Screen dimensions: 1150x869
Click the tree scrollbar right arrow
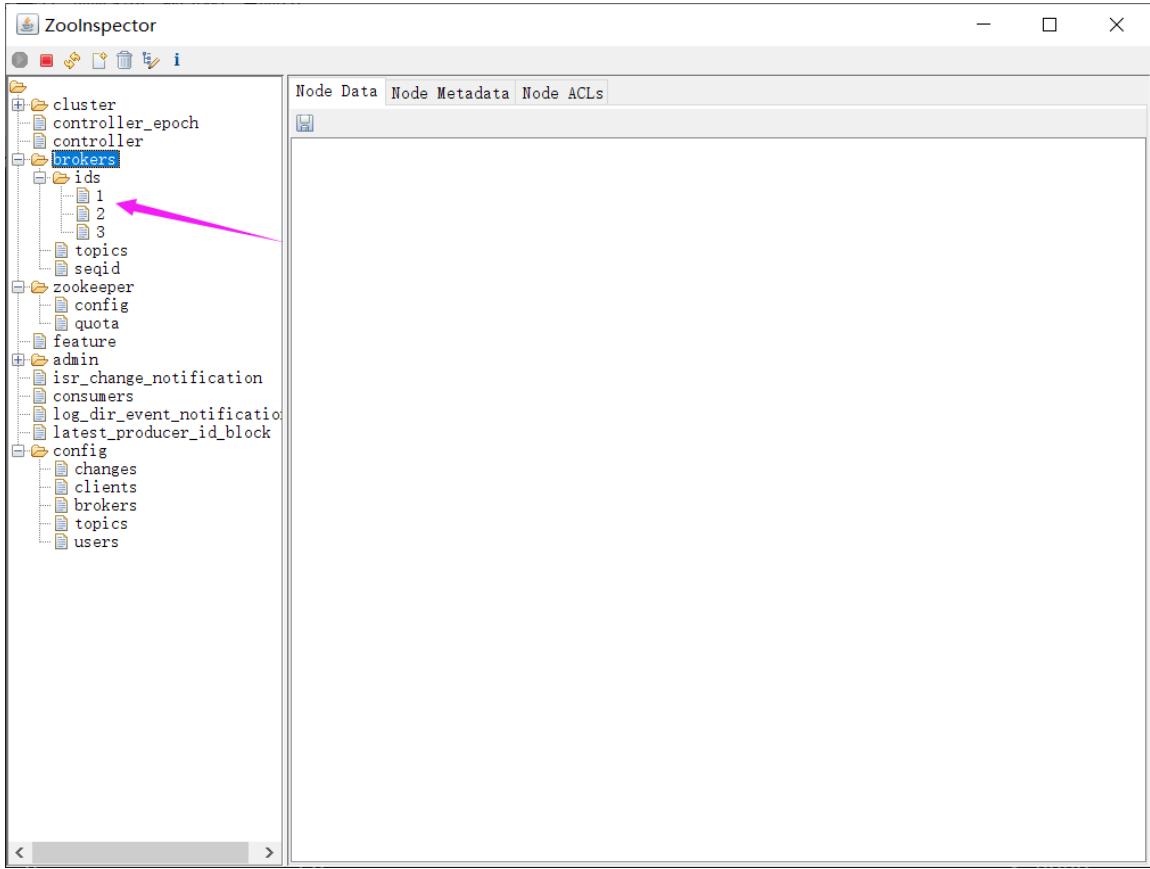coord(268,852)
